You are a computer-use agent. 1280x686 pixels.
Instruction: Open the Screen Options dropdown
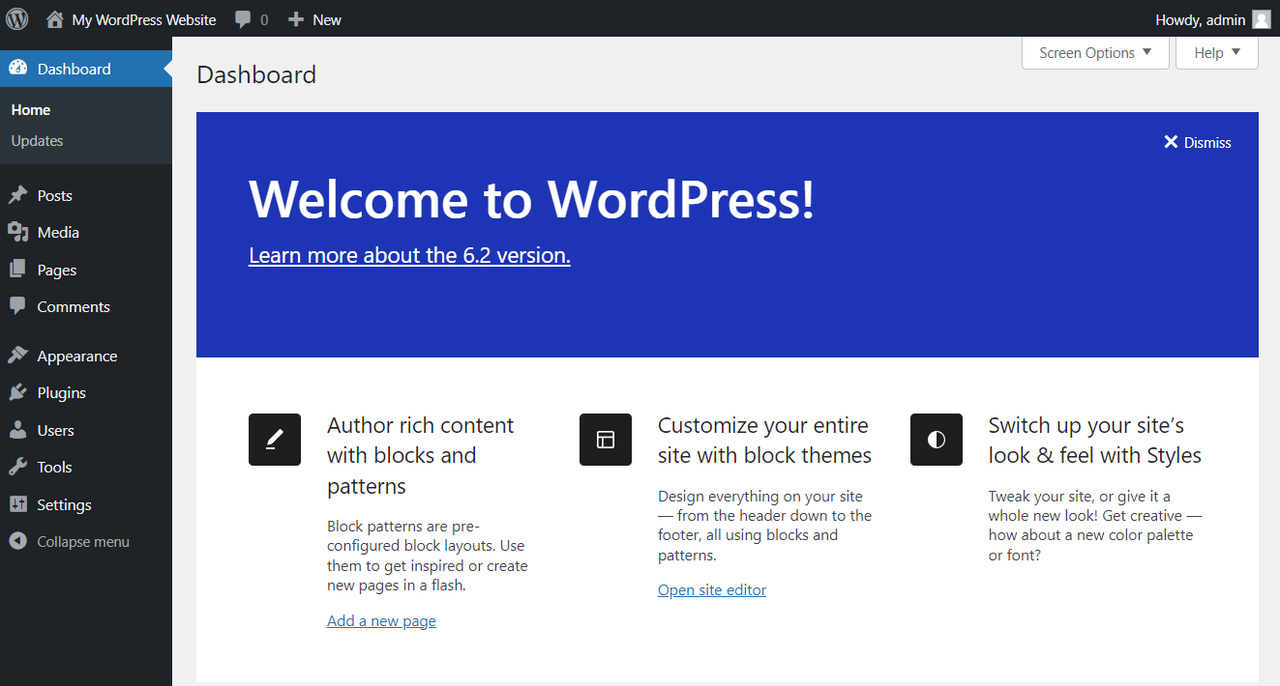click(x=1094, y=52)
